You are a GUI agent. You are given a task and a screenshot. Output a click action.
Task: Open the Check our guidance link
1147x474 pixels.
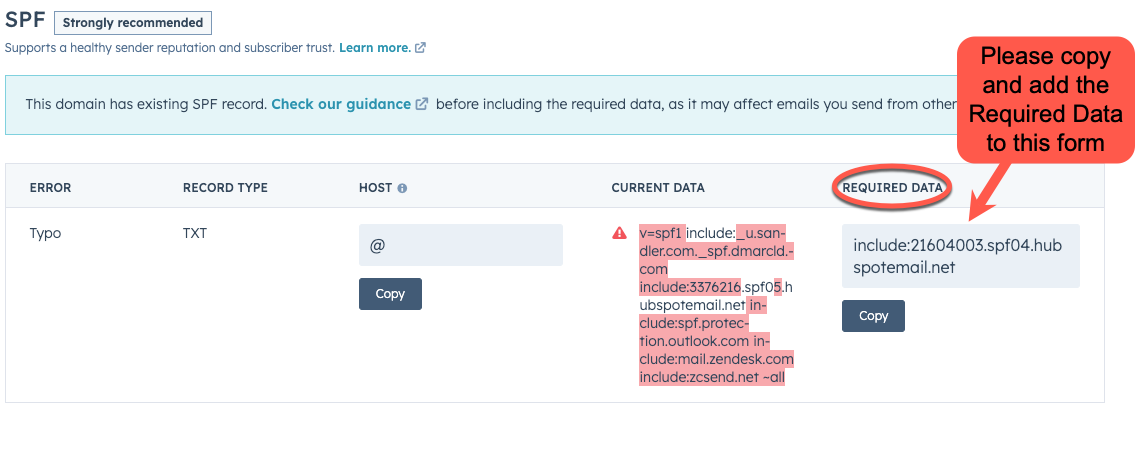tap(341, 104)
